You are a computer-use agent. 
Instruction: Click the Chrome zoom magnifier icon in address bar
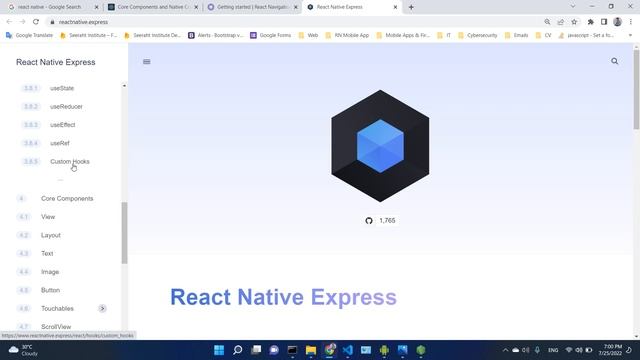[x=547, y=22]
